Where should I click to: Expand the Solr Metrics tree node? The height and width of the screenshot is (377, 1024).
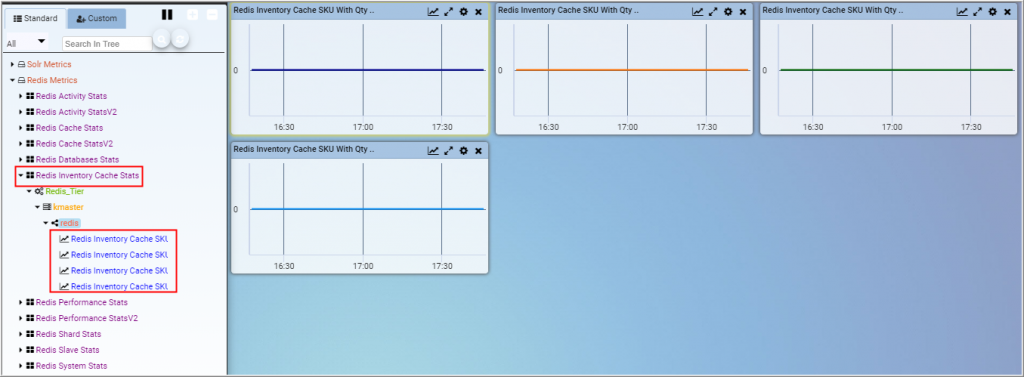click(12, 65)
